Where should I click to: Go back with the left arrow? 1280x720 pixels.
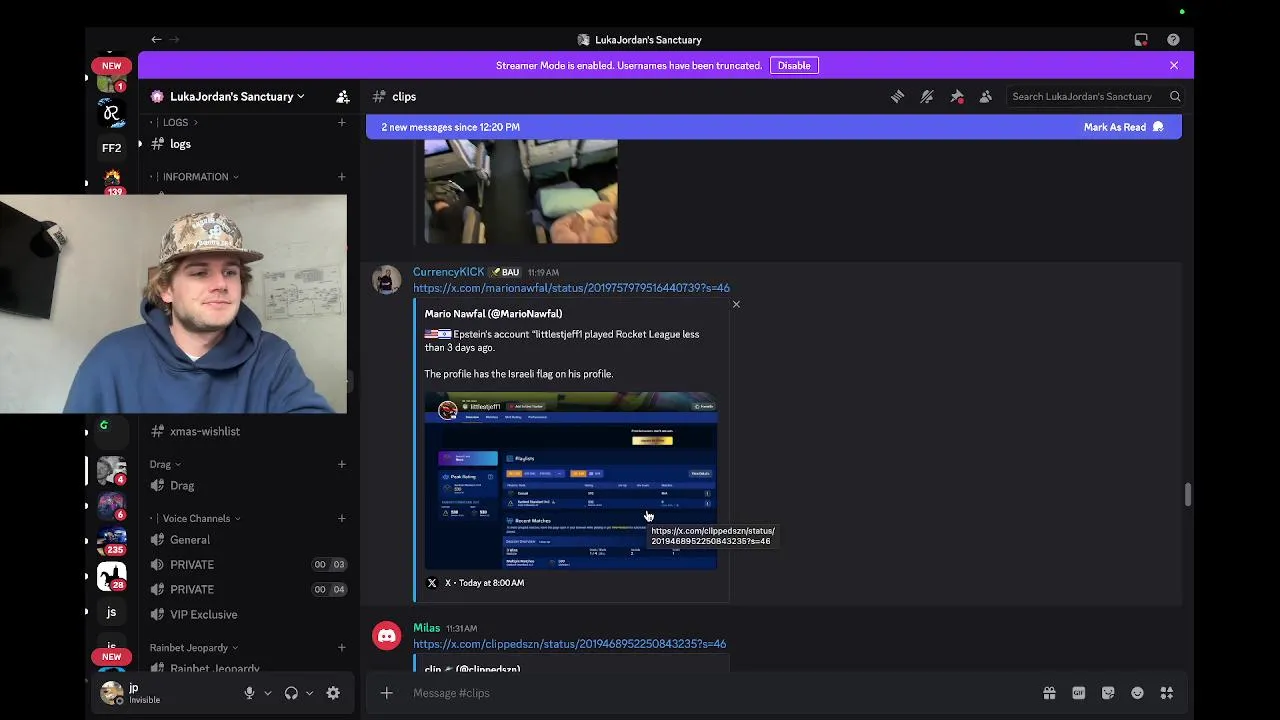click(156, 40)
